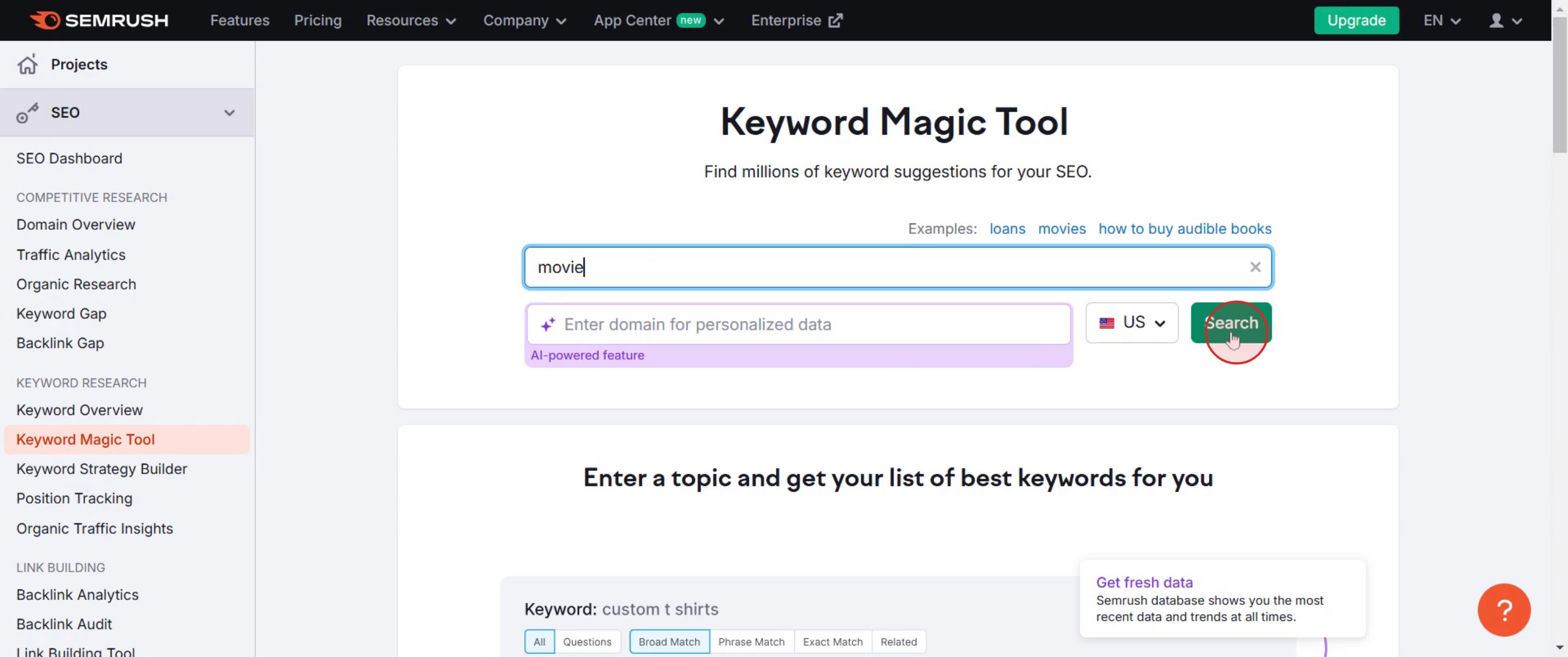Select the All tab in preview
The height and width of the screenshot is (657, 1568).
[539, 642]
